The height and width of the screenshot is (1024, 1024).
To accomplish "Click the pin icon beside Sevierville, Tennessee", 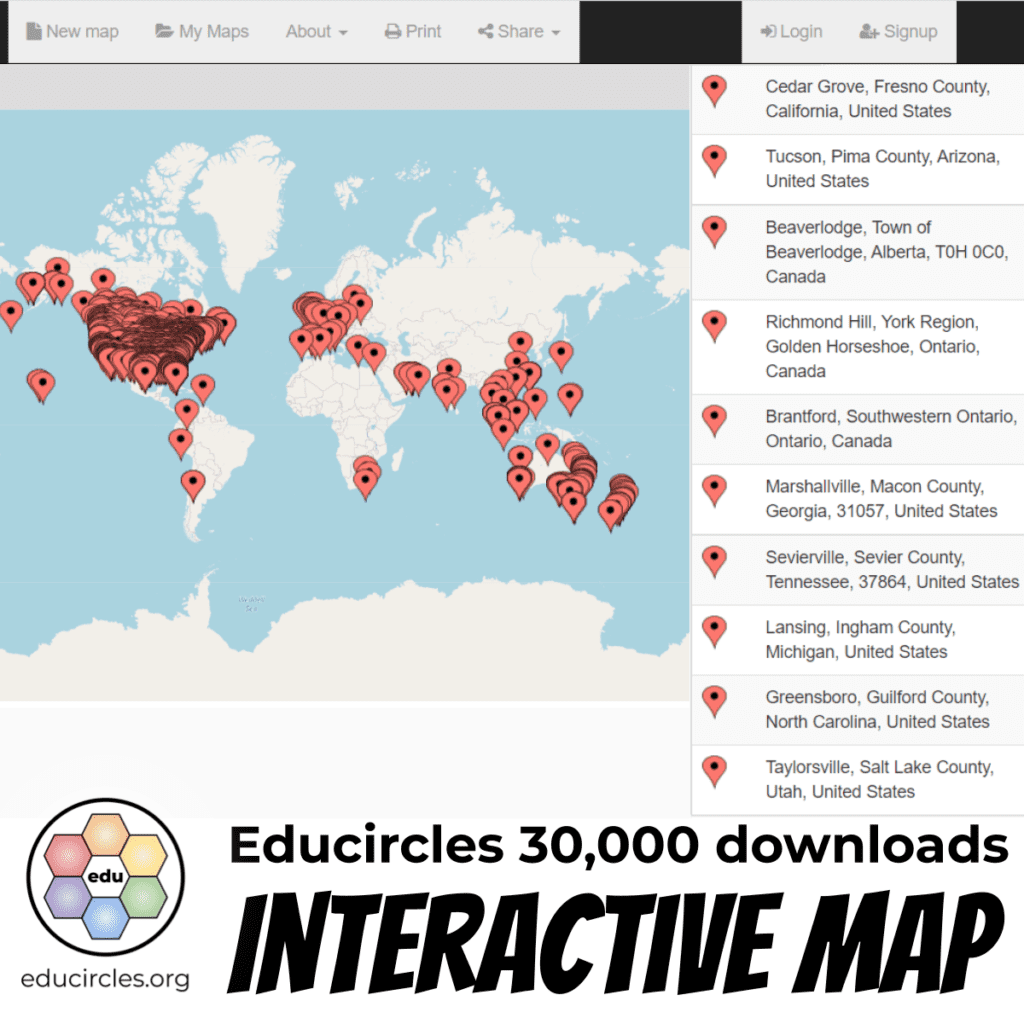I will pos(714,561).
